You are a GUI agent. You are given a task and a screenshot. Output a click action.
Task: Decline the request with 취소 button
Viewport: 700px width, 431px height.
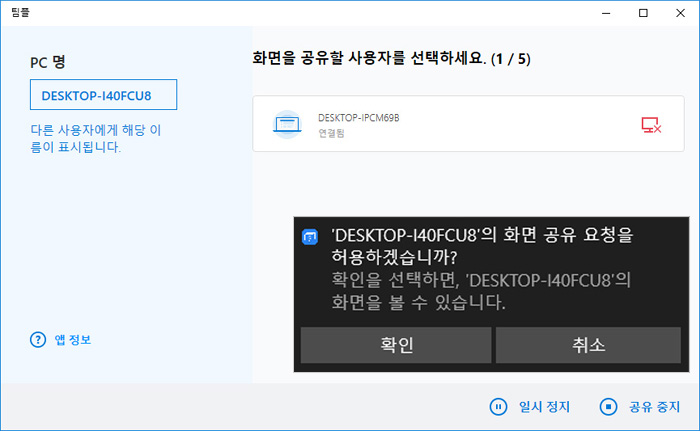pos(588,345)
